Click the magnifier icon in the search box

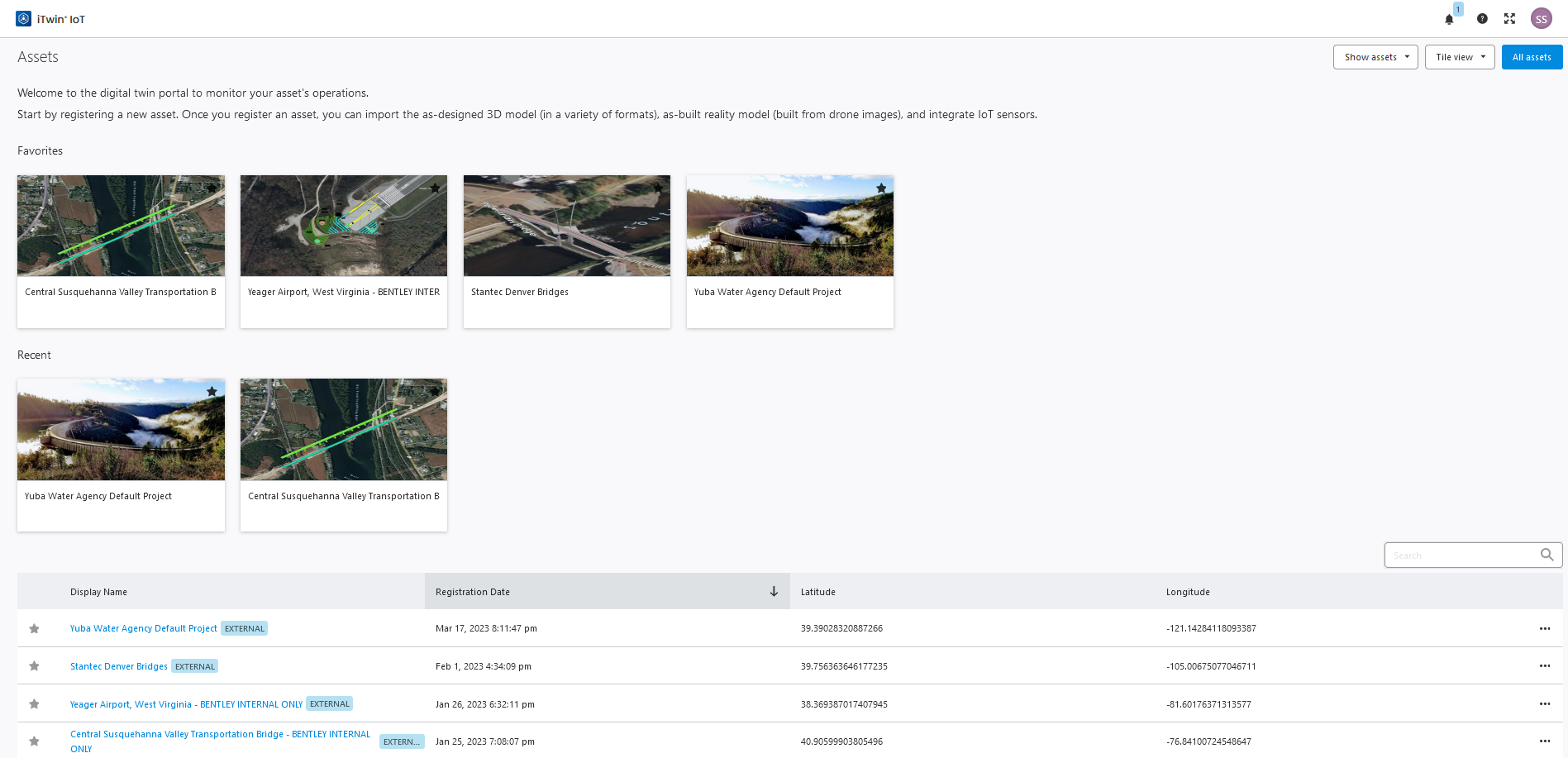(1546, 555)
